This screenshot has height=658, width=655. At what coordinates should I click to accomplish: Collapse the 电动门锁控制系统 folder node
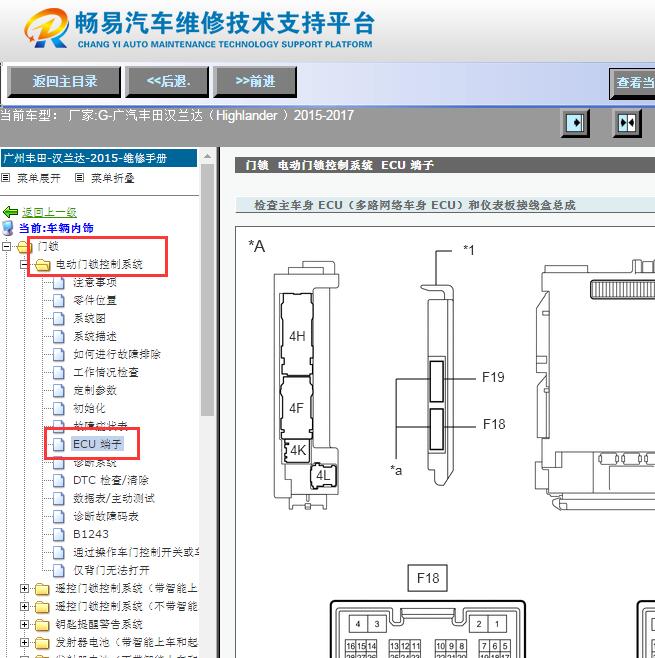click(x=24, y=264)
